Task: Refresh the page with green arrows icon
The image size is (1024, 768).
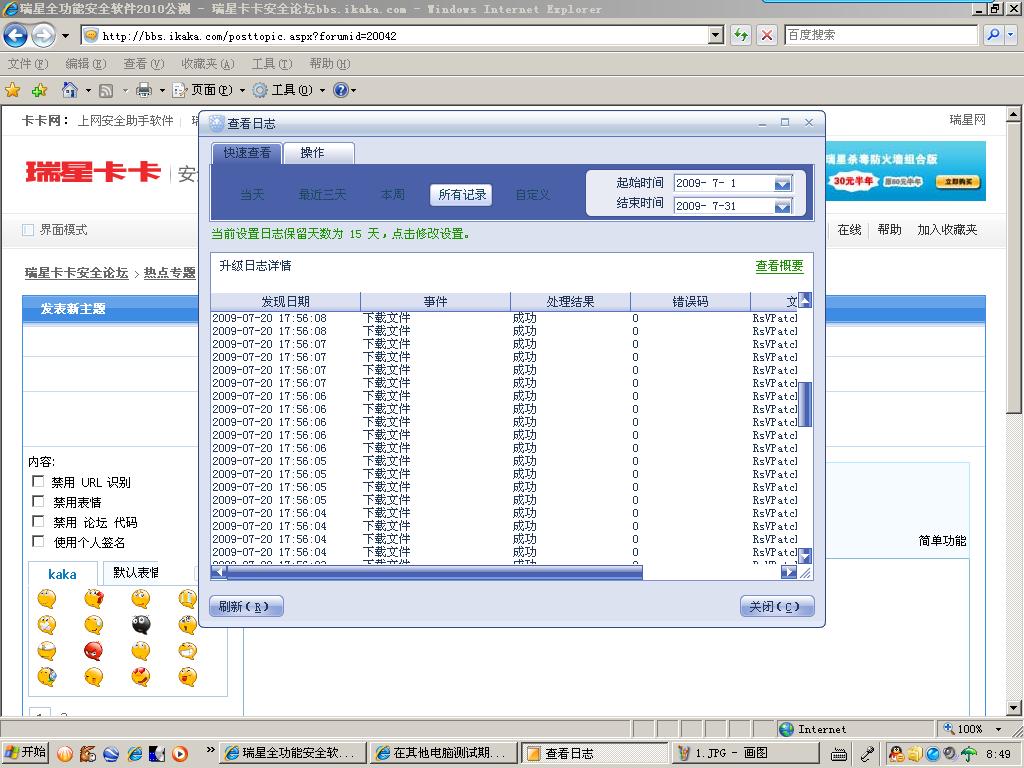Action: (x=741, y=35)
